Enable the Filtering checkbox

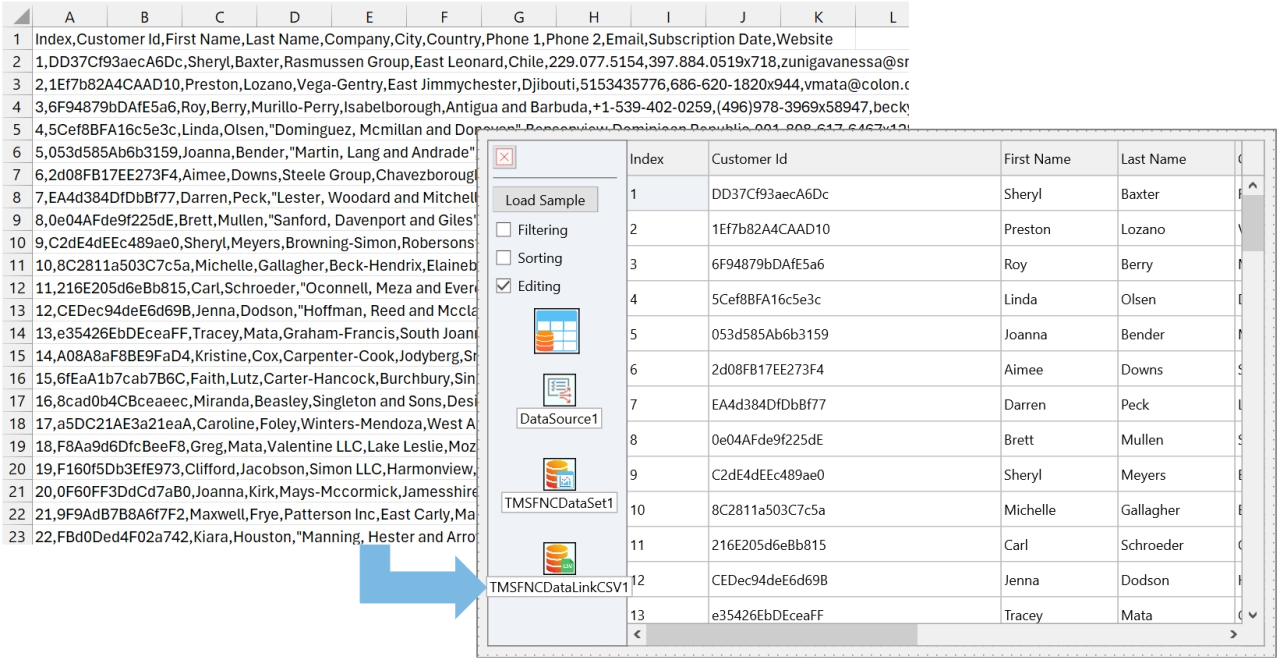(x=504, y=230)
